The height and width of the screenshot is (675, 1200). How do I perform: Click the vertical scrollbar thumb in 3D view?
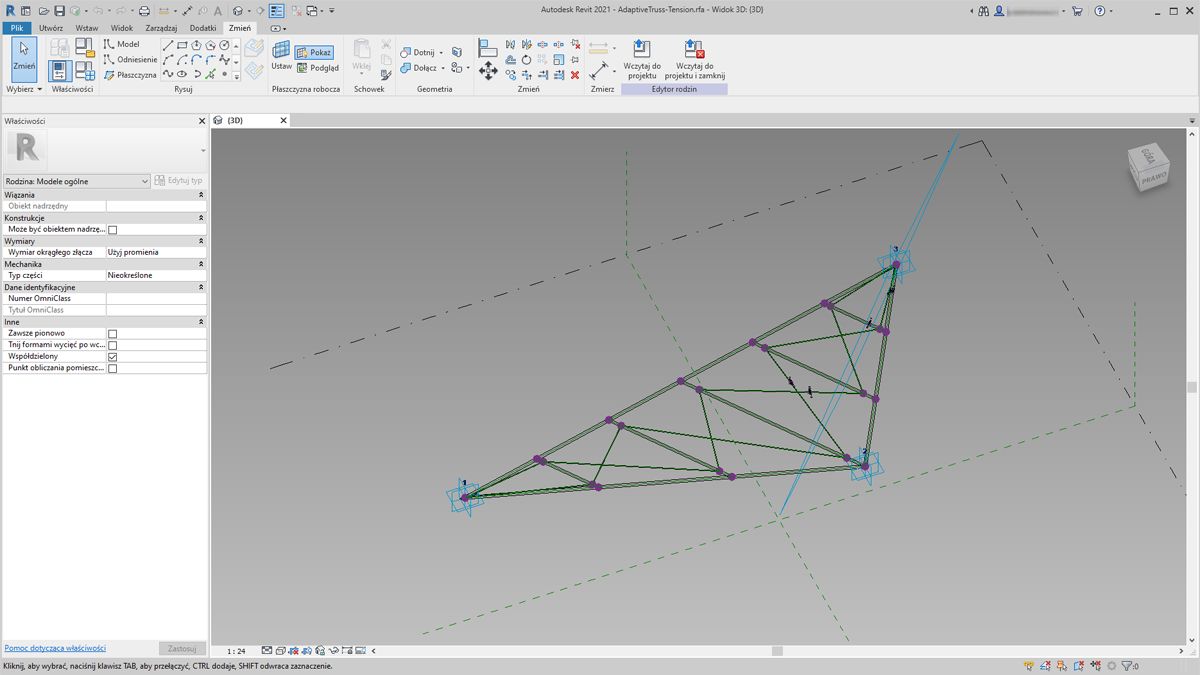tap(1191, 387)
